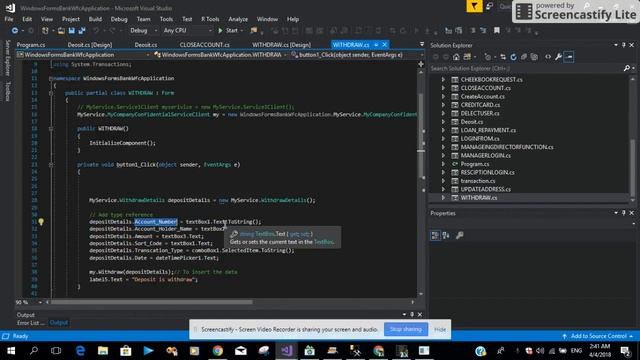Select CreateAccount.cs in Solution Explorer
Screen dimensions: 640x360
pyautogui.click(x=482, y=97)
